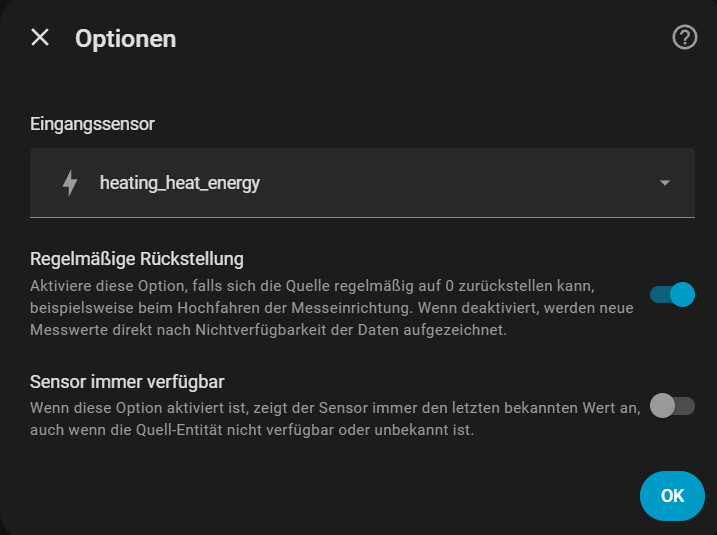This screenshot has width=717, height=535.
Task: Disable the Regelmäßige Rückstellung toggle
Action: point(672,294)
